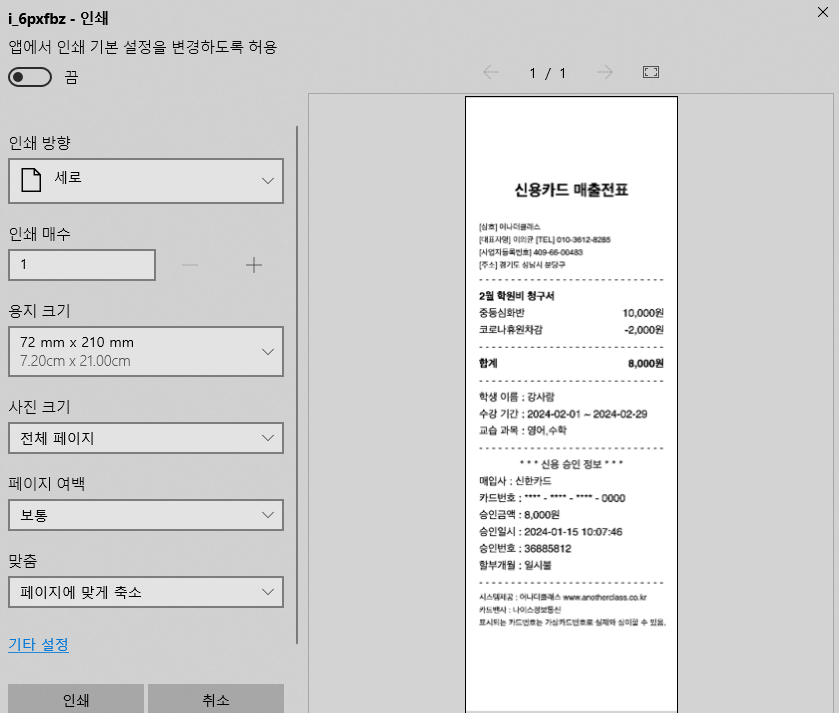Click the page number indicator 1 / 1

[x=547, y=72]
